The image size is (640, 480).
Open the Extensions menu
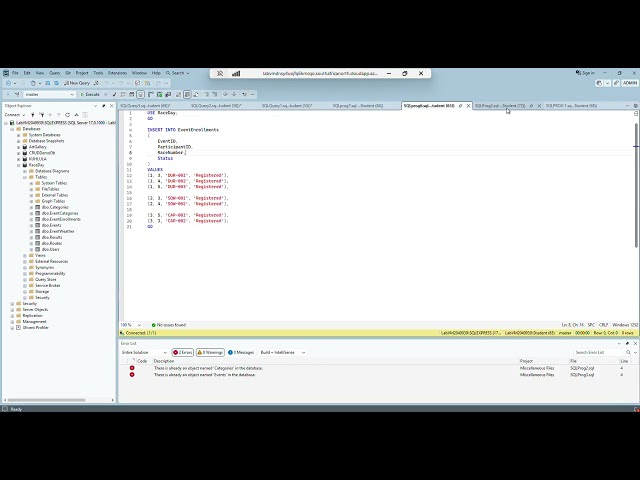point(118,73)
